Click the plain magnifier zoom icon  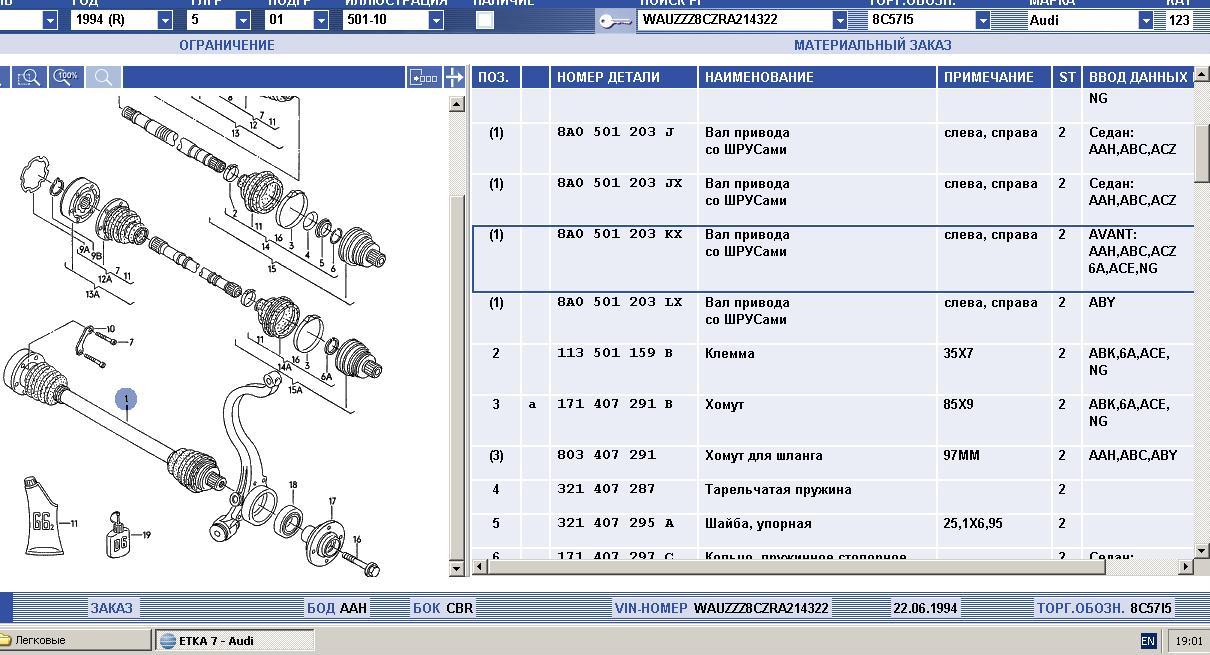coord(103,77)
